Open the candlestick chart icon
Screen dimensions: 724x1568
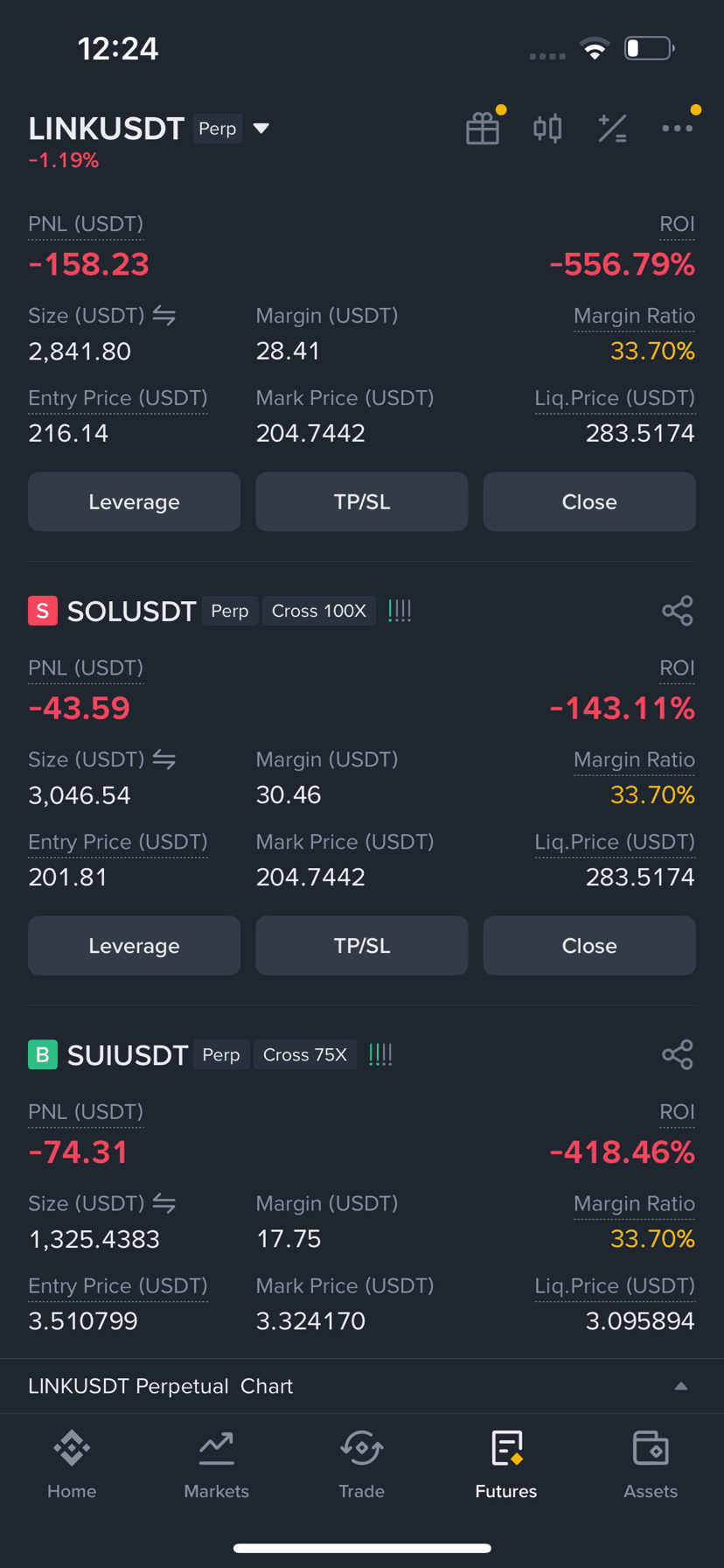point(547,129)
